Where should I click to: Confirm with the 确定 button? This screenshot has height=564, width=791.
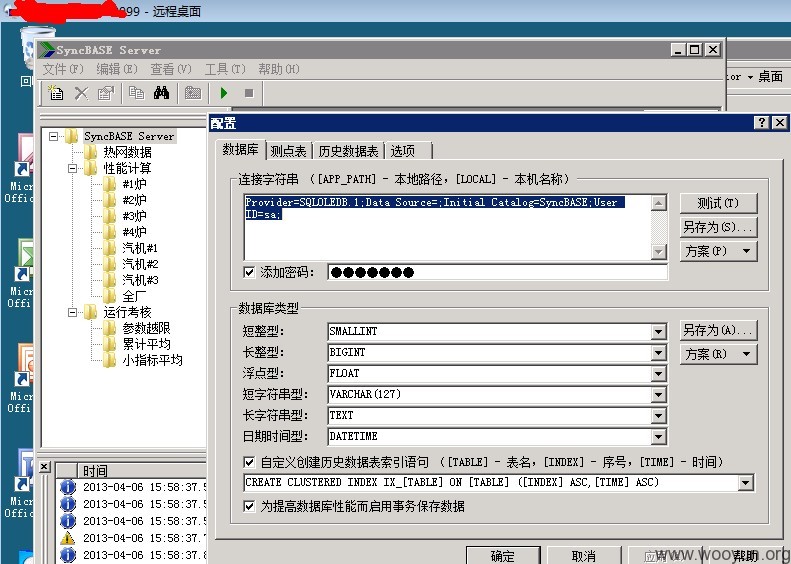pos(503,556)
